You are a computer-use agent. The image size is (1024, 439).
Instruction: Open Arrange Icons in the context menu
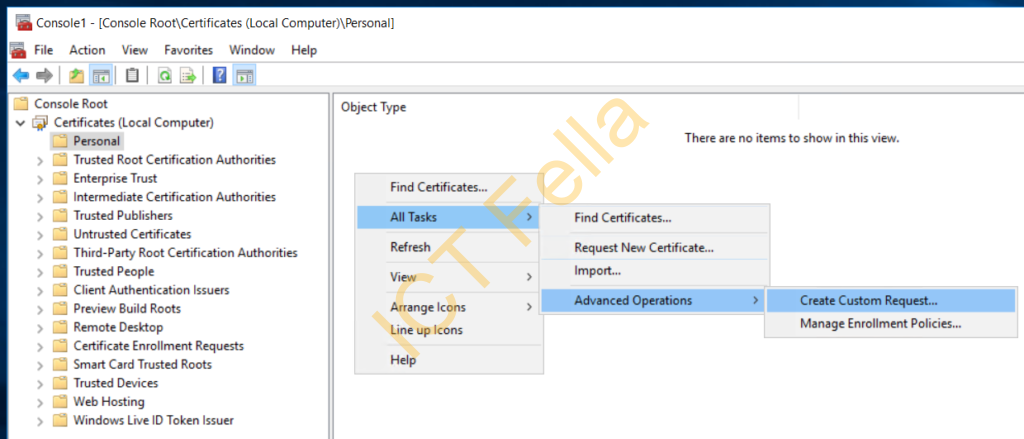[449, 307]
